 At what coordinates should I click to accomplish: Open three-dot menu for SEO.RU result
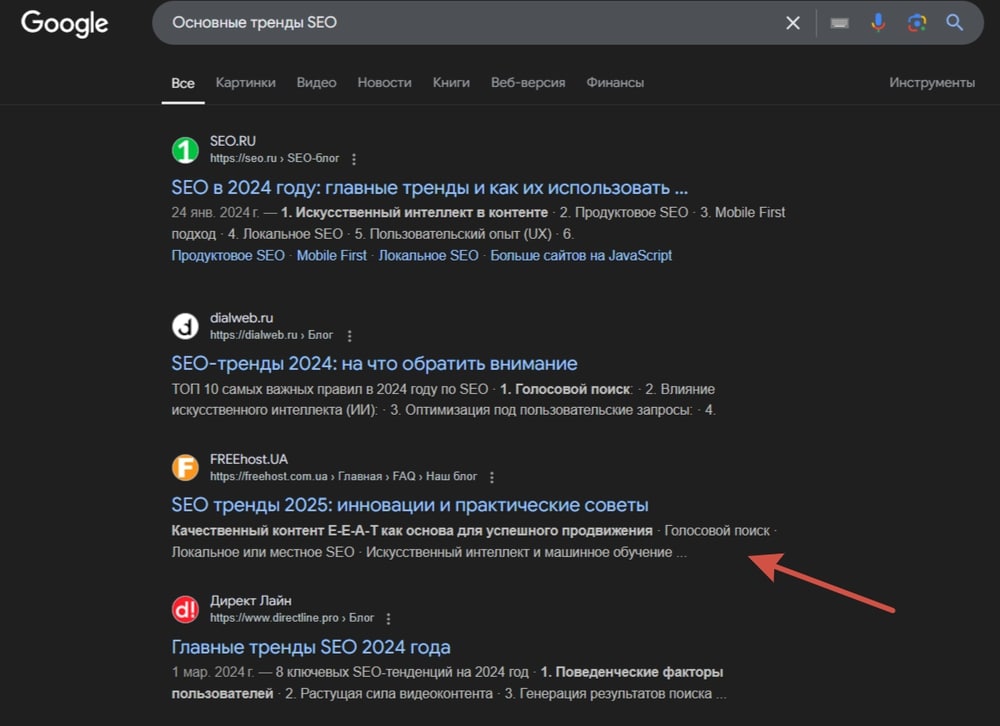[x=354, y=159]
